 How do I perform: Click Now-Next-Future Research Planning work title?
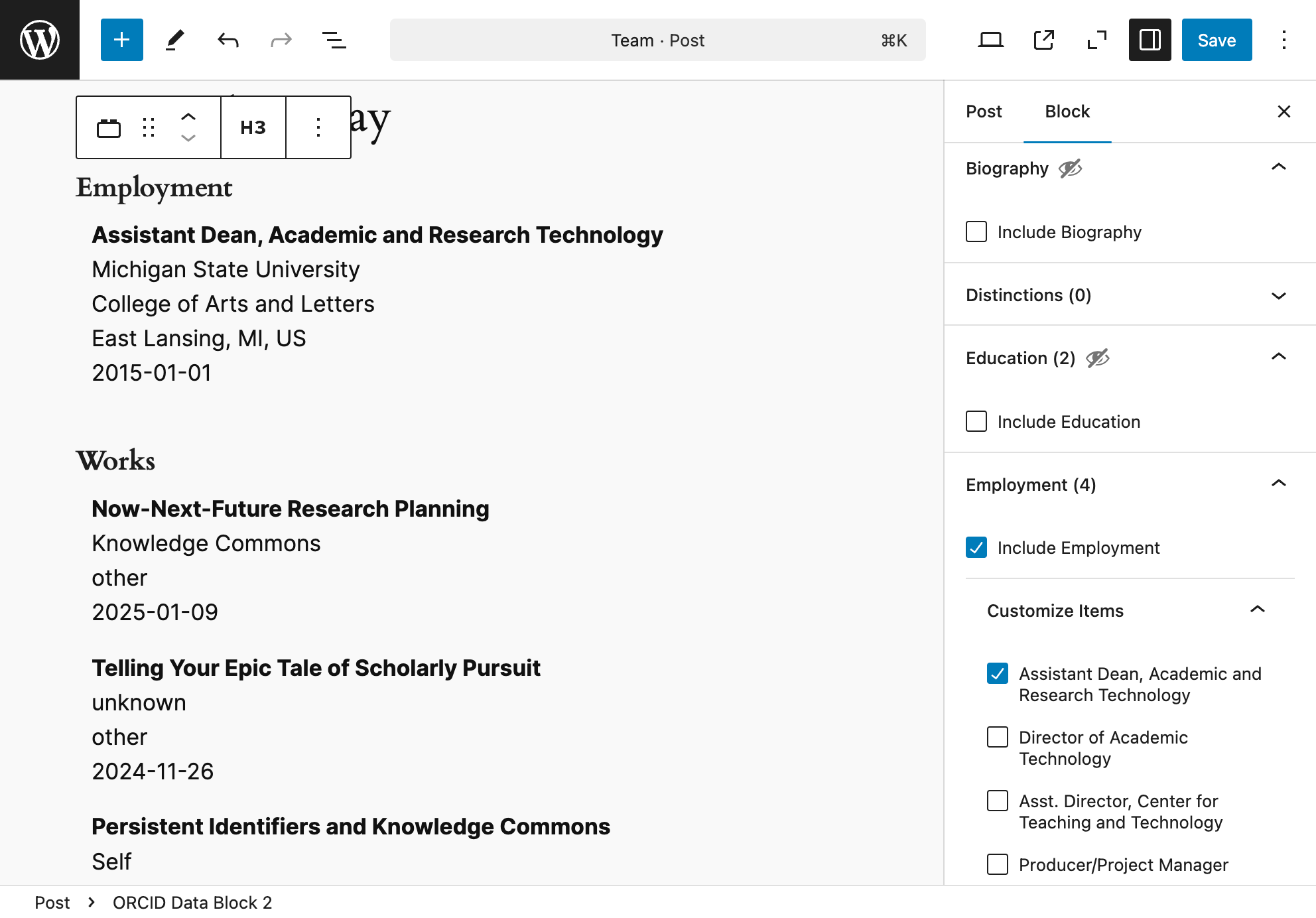tap(291, 509)
